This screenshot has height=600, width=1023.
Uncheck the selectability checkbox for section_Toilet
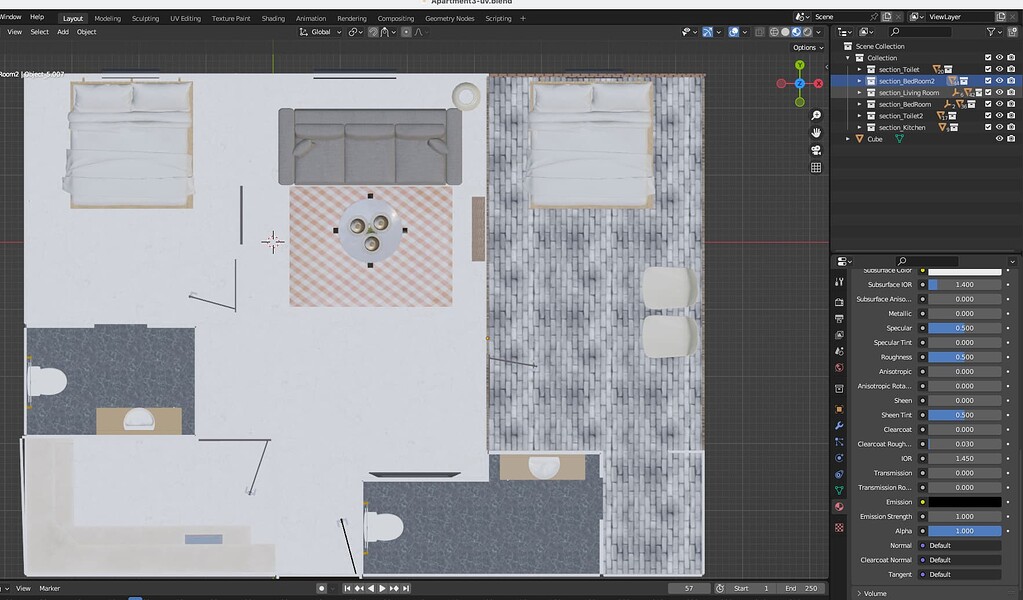click(x=988, y=69)
